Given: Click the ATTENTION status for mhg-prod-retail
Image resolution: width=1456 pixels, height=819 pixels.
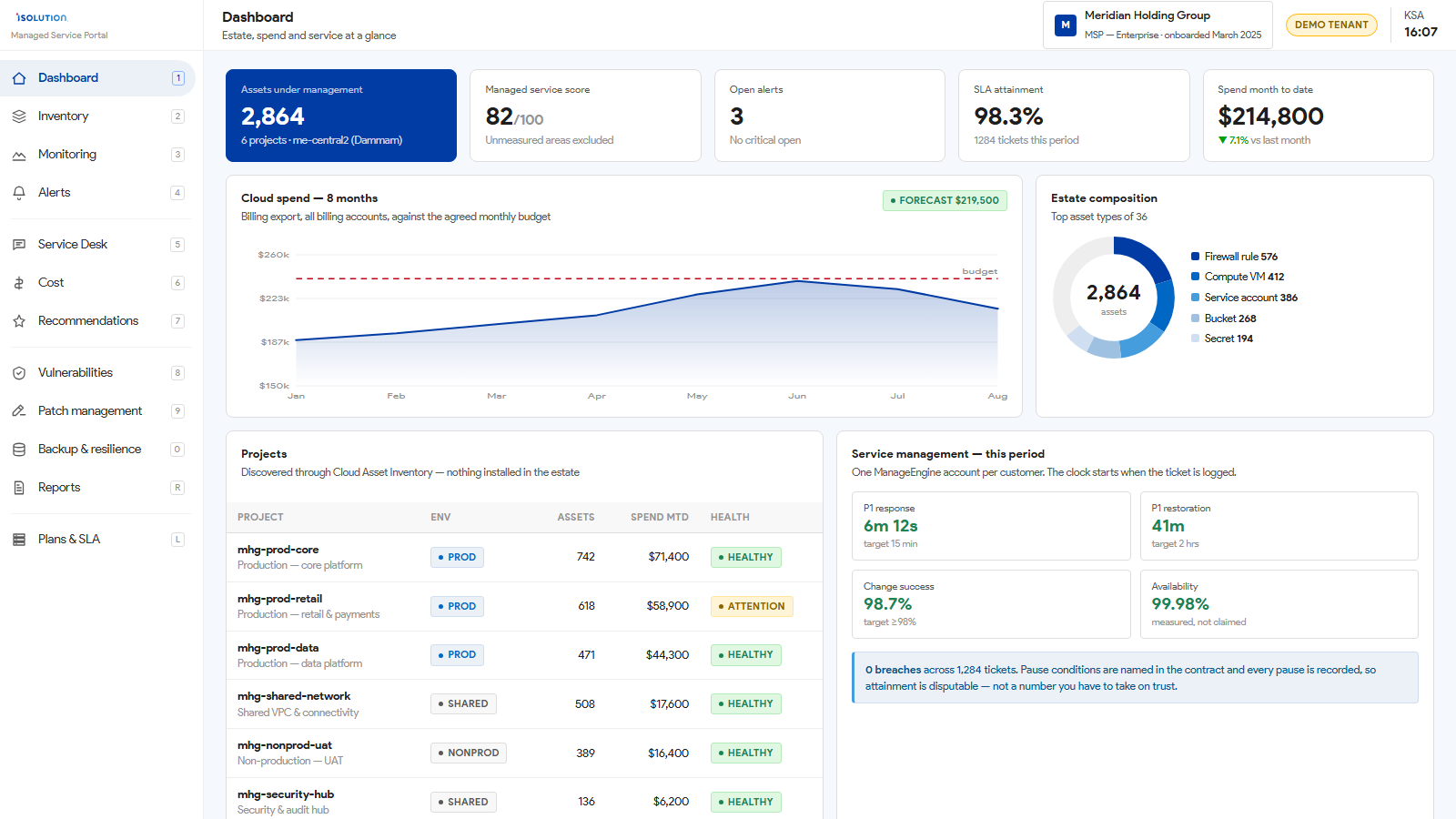Looking at the screenshot, I should coord(752,606).
